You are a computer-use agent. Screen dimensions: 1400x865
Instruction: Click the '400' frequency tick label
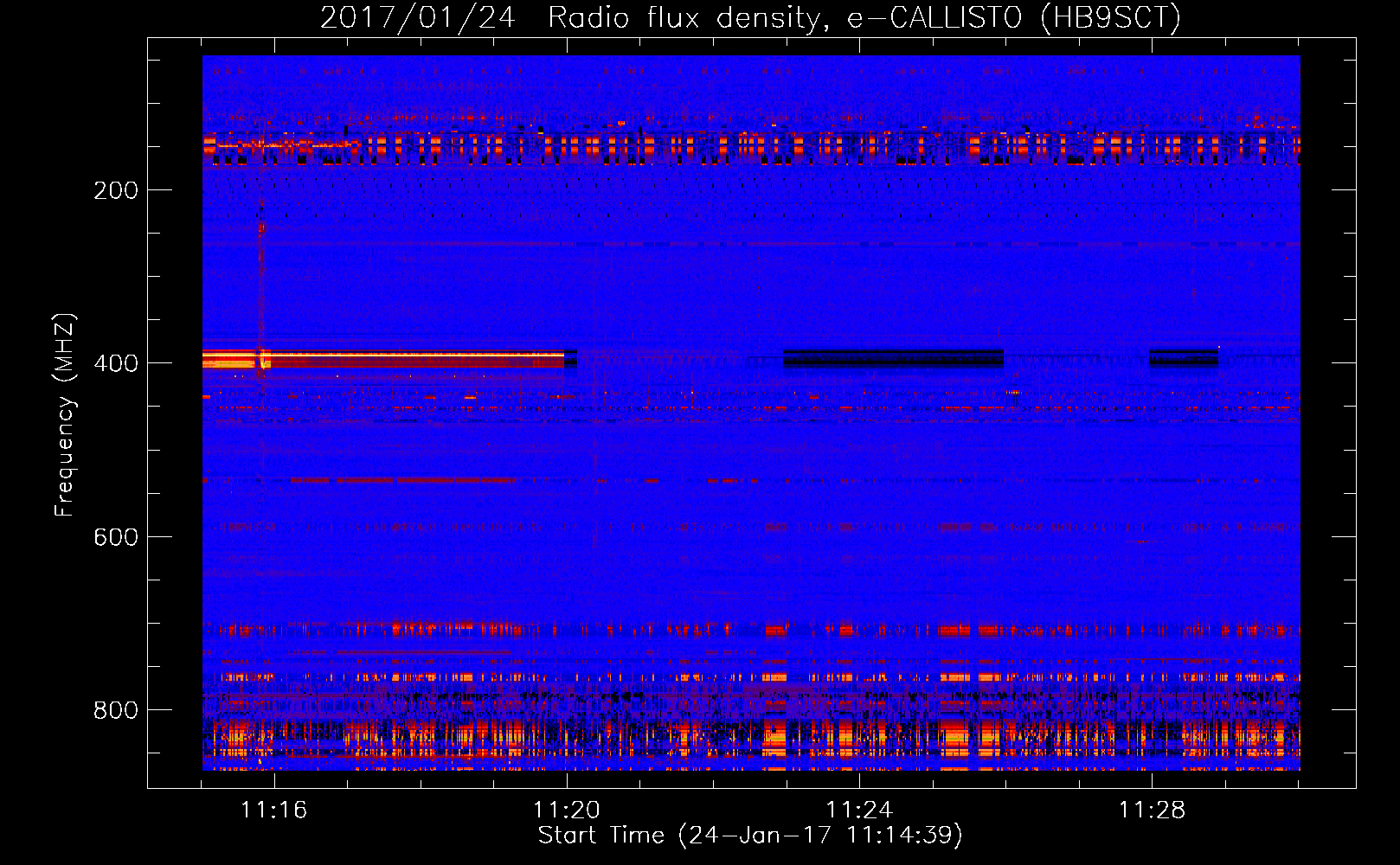[116, 363]
